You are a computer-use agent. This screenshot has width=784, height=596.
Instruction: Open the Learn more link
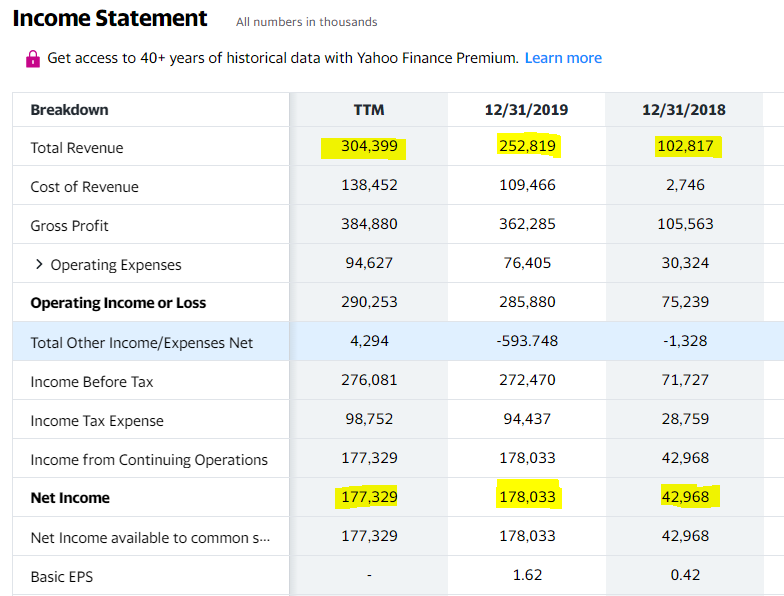563,58
